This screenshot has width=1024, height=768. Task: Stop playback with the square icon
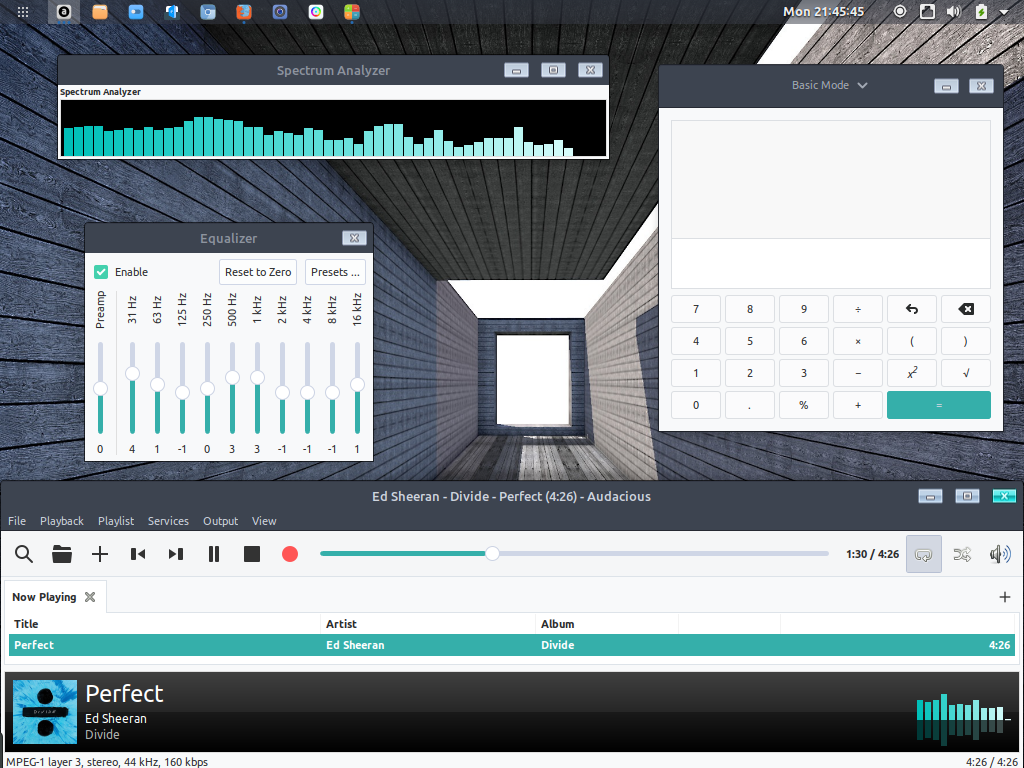(x=252, y=554)
